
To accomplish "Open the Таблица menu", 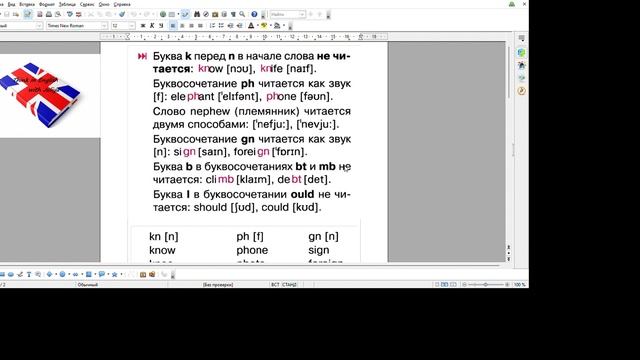I will [x=67, y=4].
